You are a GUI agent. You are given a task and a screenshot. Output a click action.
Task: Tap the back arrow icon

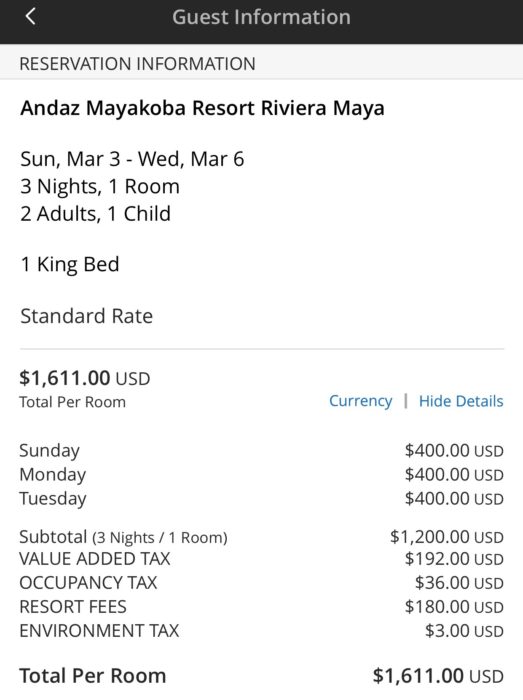tap(30, 17)
